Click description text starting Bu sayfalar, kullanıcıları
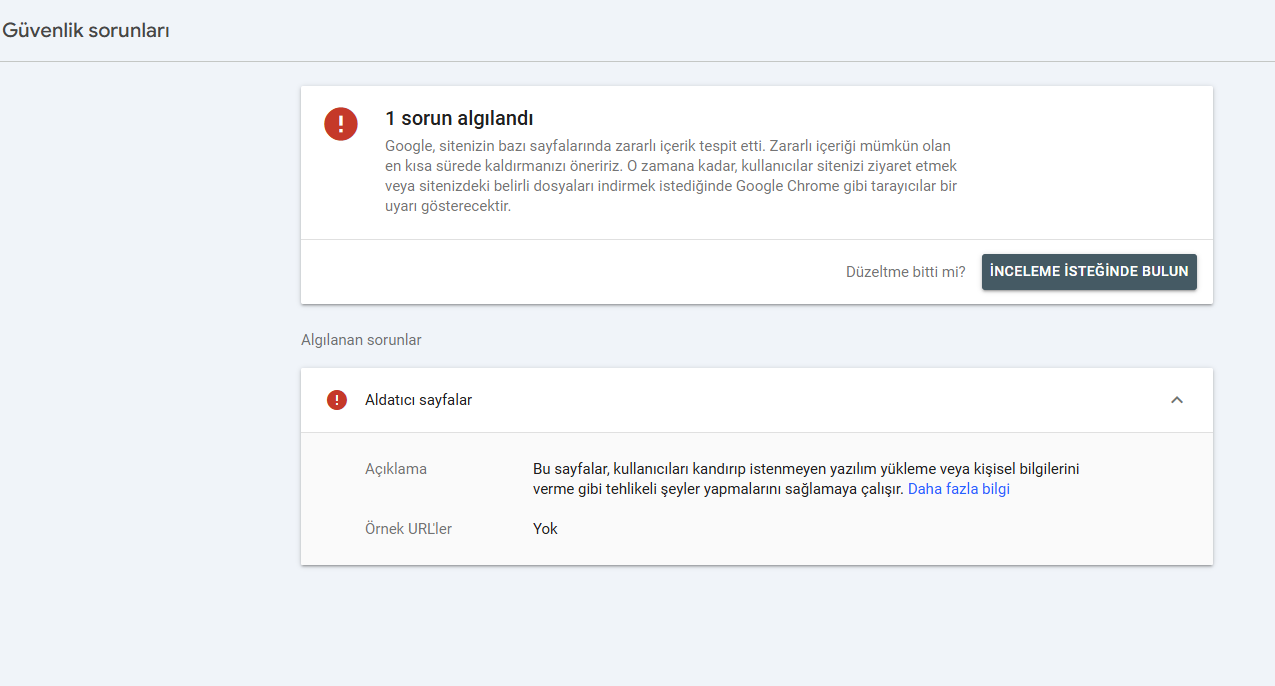 (806, 479)
